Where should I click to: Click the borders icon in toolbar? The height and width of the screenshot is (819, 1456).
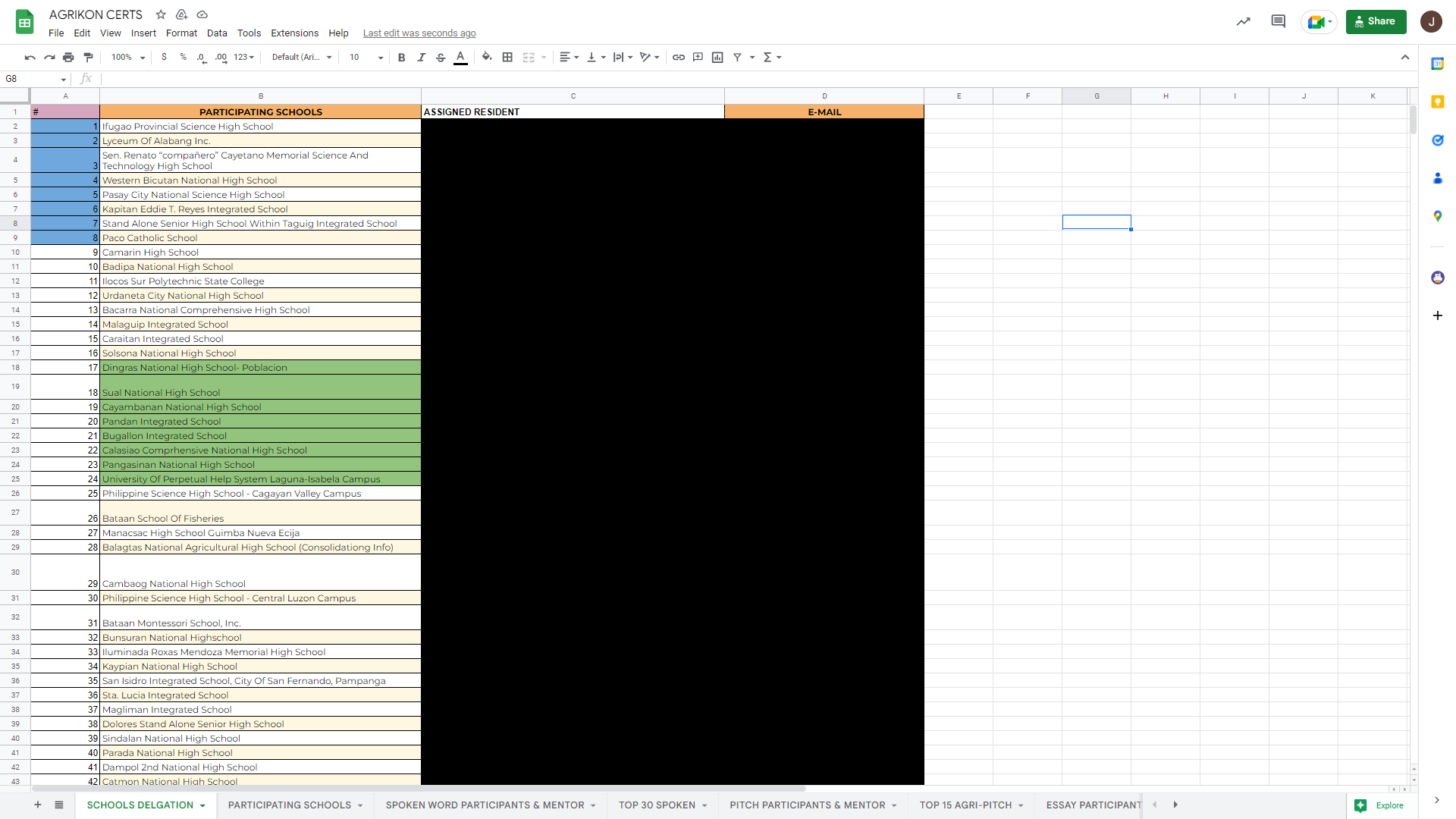[507, 57]
